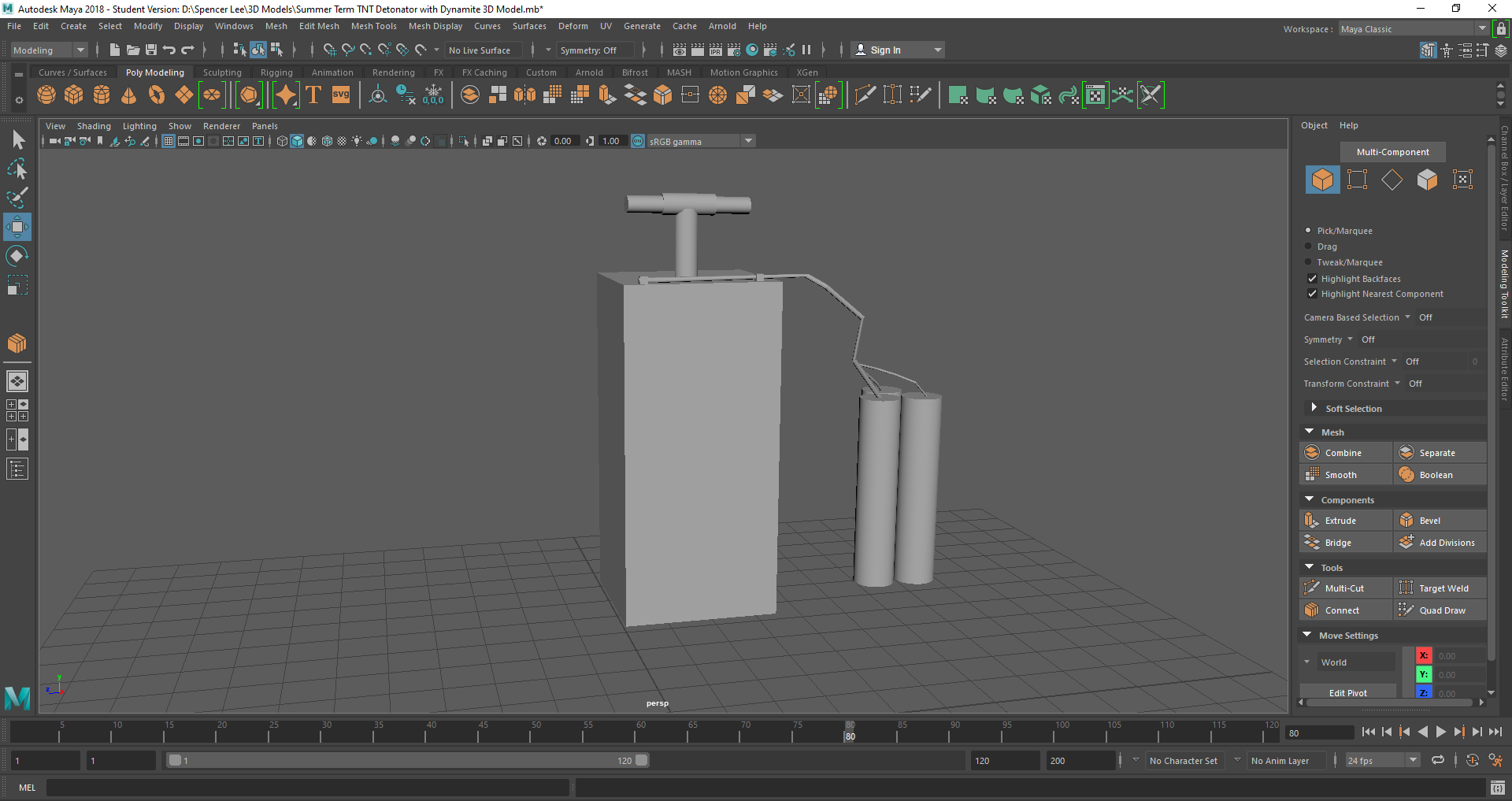The height and width of the screenshot is (801, 1512).
Task: Select the Scale tool in toolbox
Action: (x=17, y=284)
